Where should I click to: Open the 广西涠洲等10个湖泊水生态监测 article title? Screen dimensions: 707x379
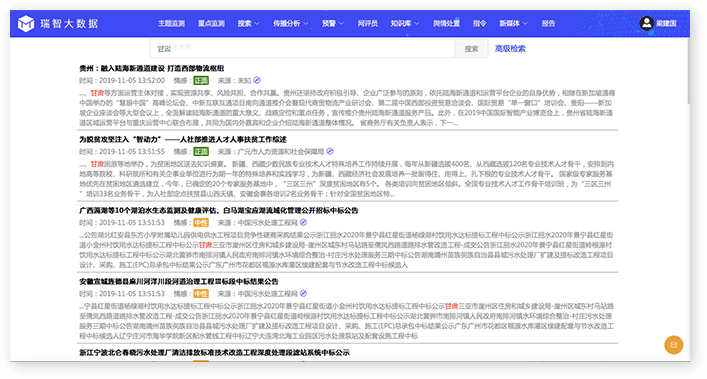219,210
